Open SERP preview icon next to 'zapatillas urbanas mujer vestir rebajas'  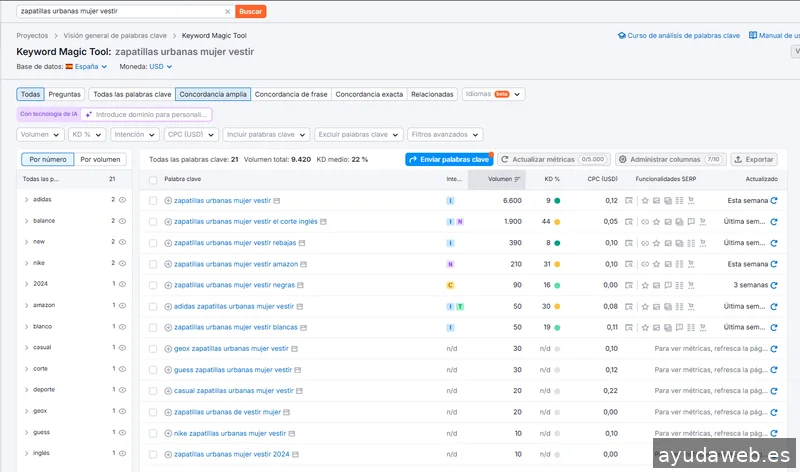304,243
